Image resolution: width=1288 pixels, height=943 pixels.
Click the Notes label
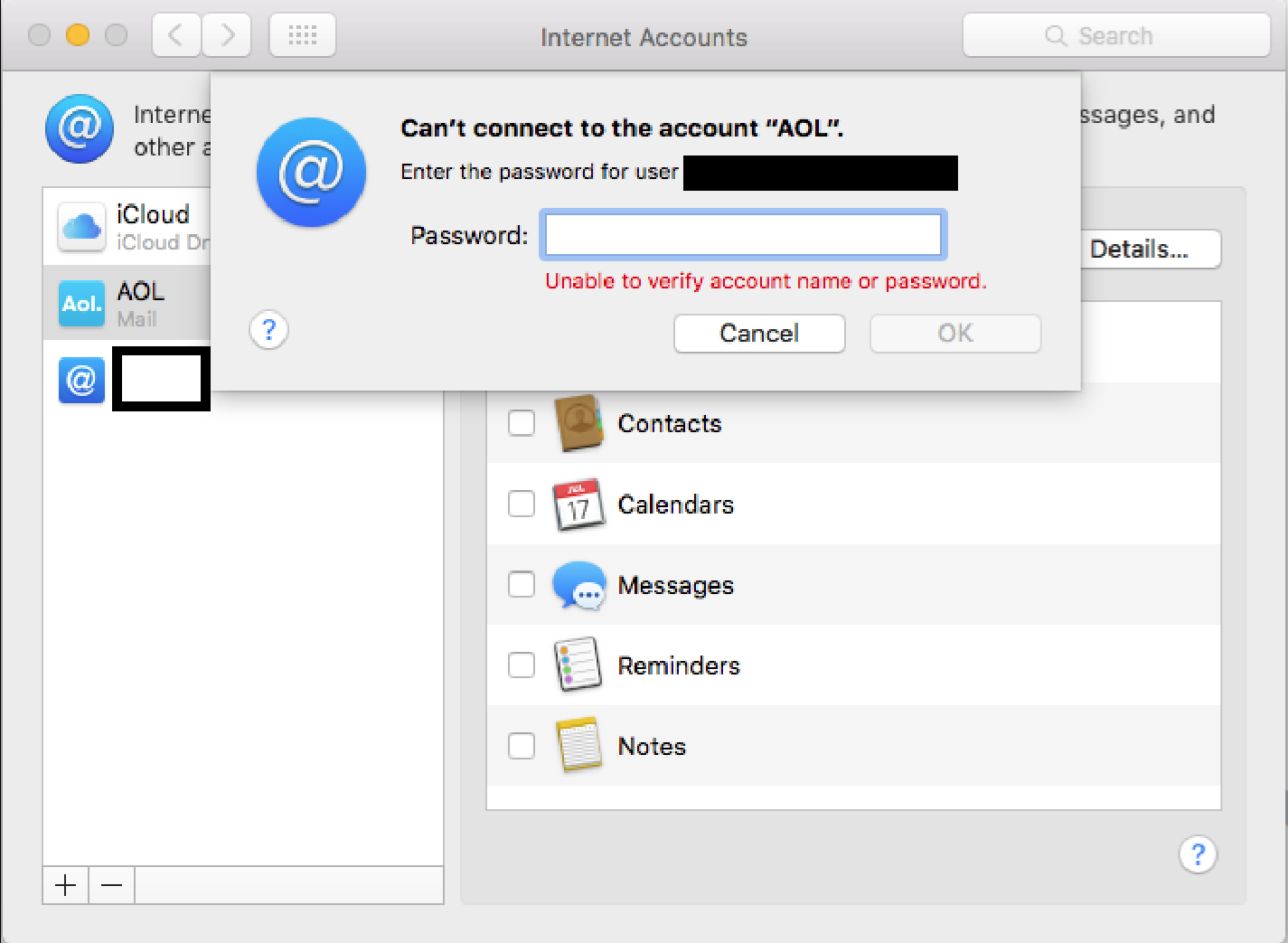tap(652, 747)
